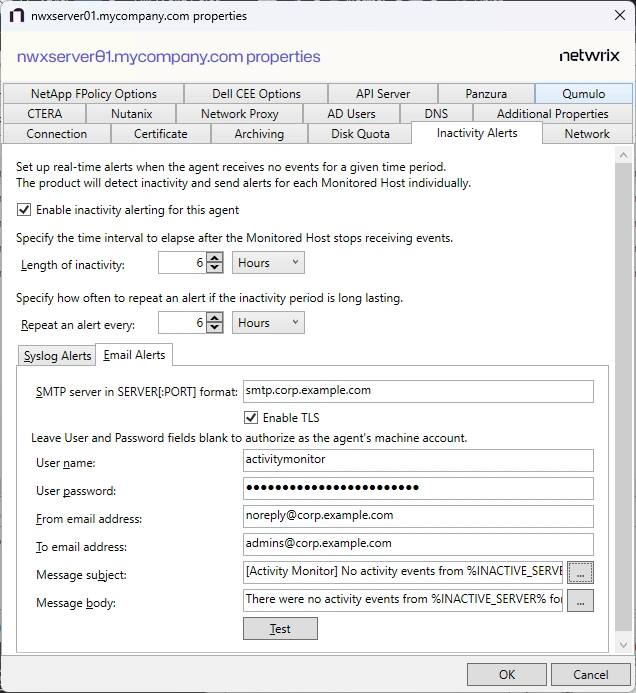Open the Additional Properties tab
This screenshot has height=693, width=636.
552,114
